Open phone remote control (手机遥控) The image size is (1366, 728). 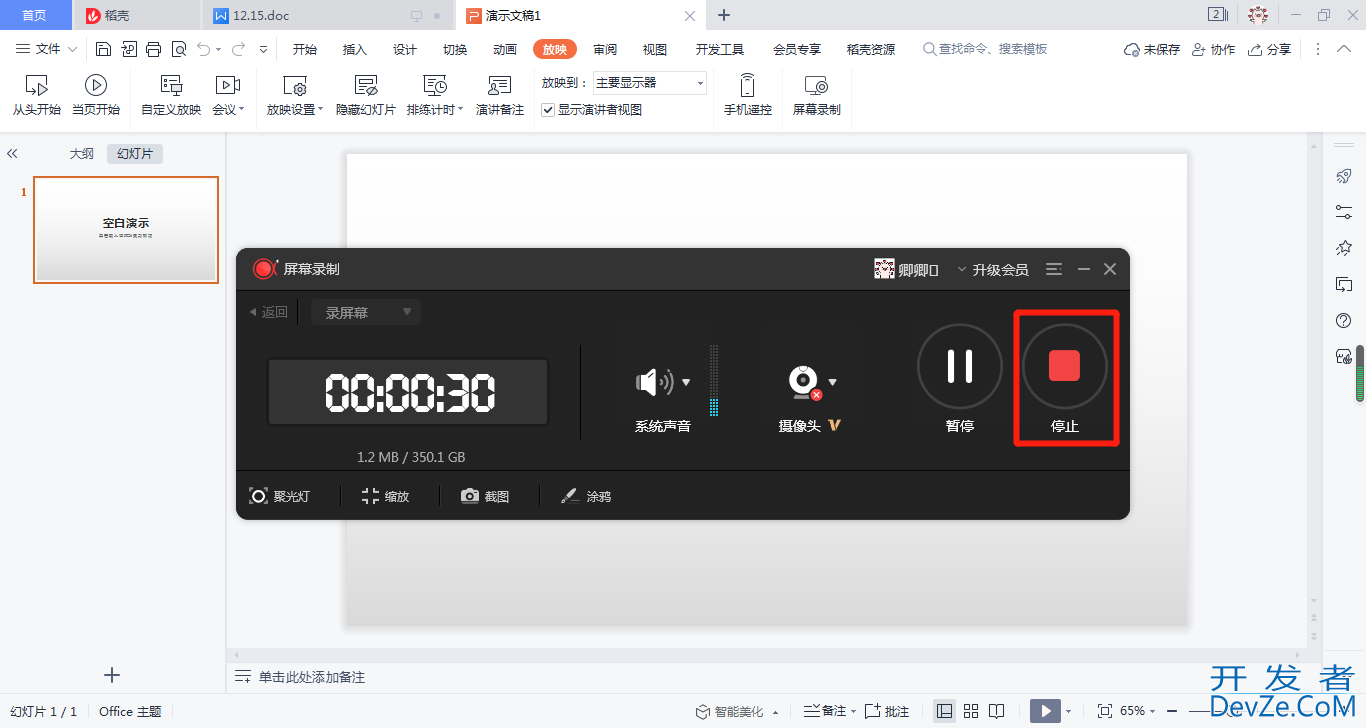(x=748, y=95)
